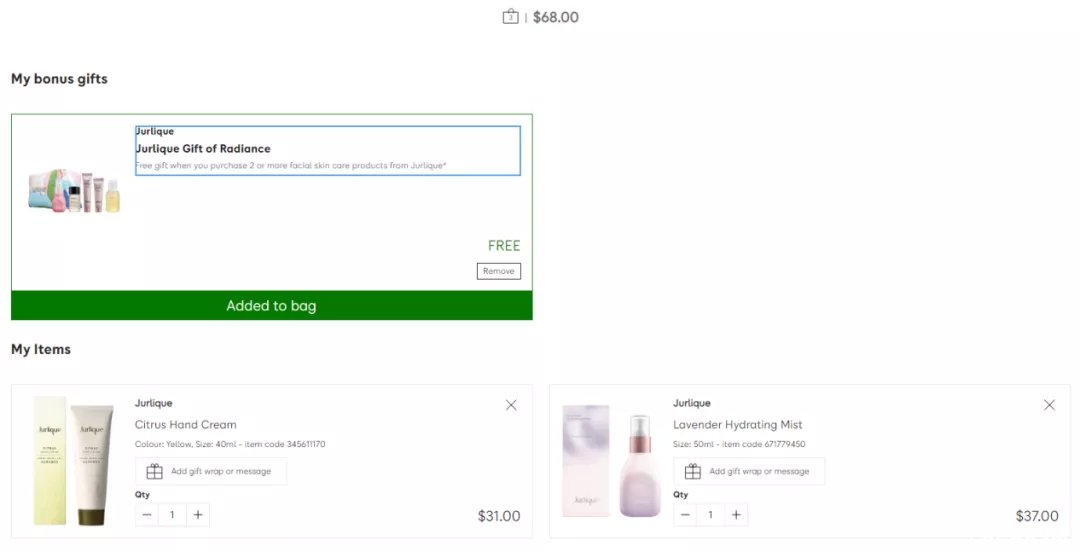The image size is (1080, 552).
Task: Increase Citrus Hand Cream quantity with plus
Action: [x=198, y=515]
